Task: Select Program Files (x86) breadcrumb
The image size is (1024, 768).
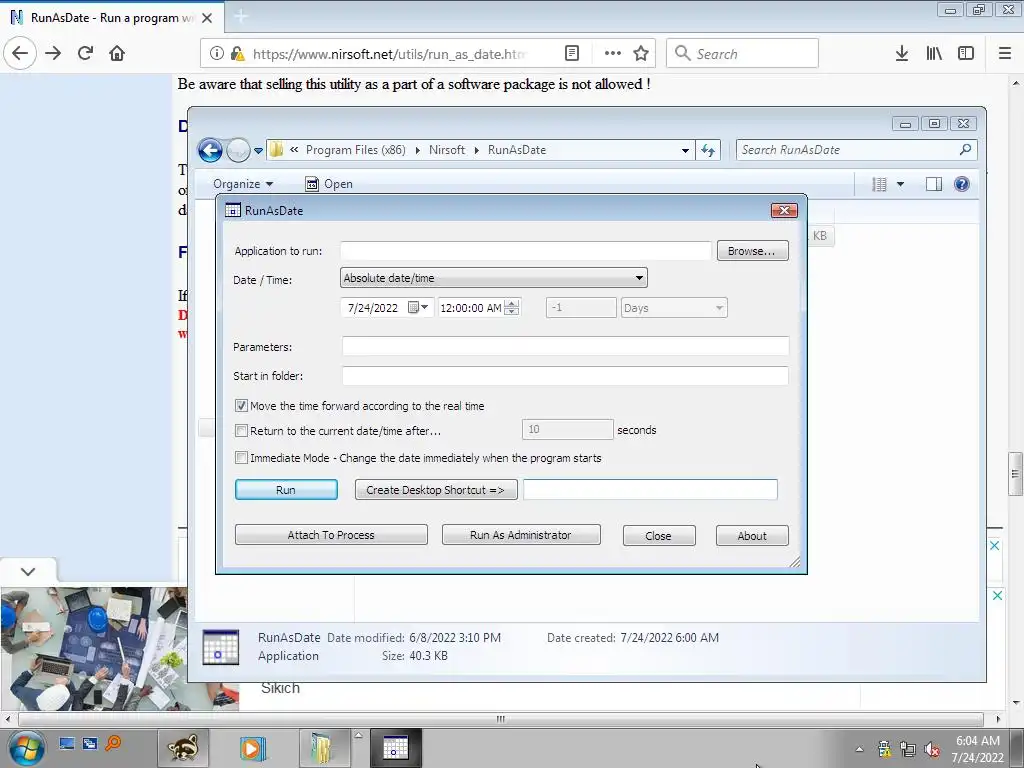Action: [x=355, y=150]
